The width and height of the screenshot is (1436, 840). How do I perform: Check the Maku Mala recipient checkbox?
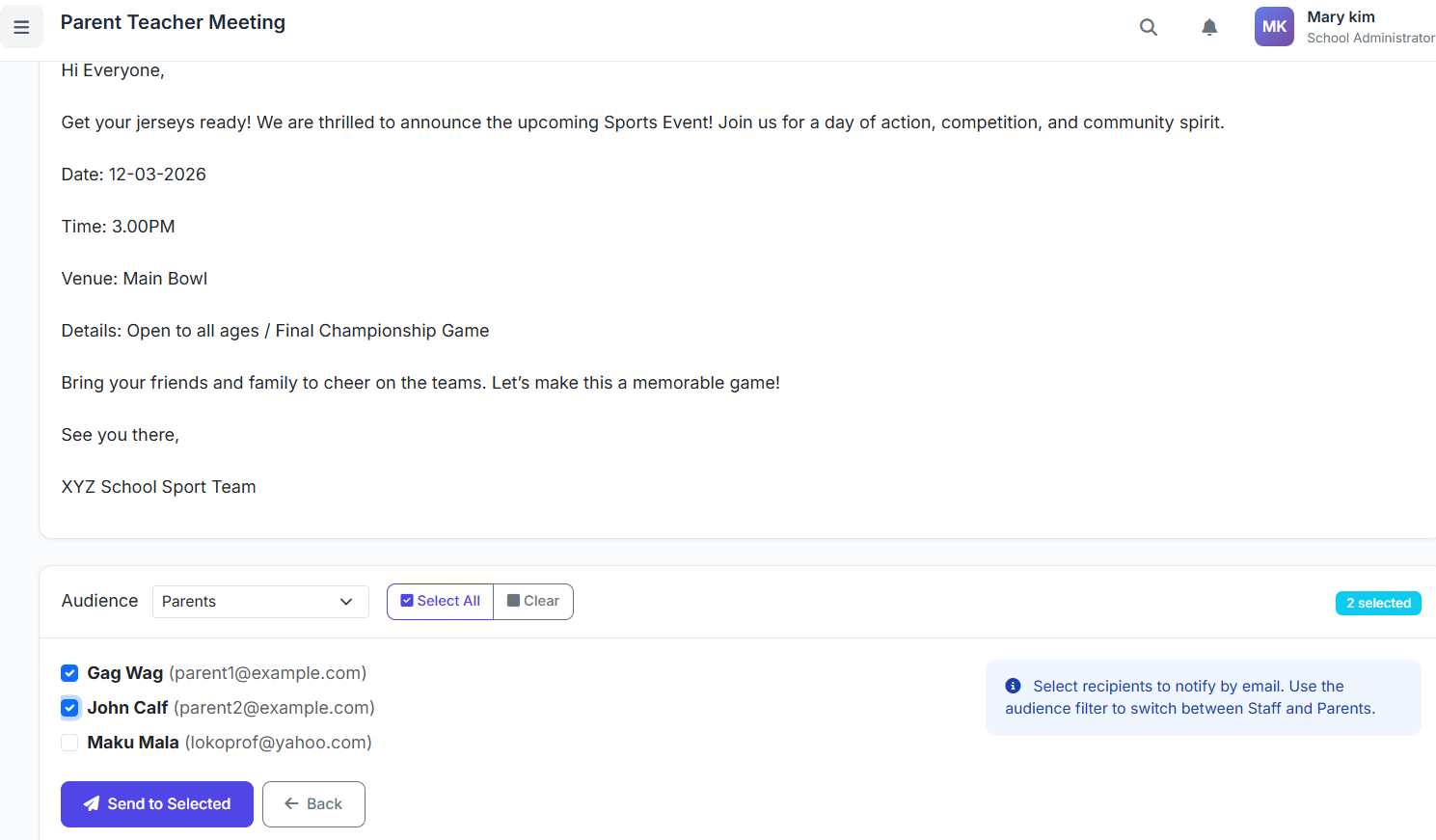(x=69, y=743)
